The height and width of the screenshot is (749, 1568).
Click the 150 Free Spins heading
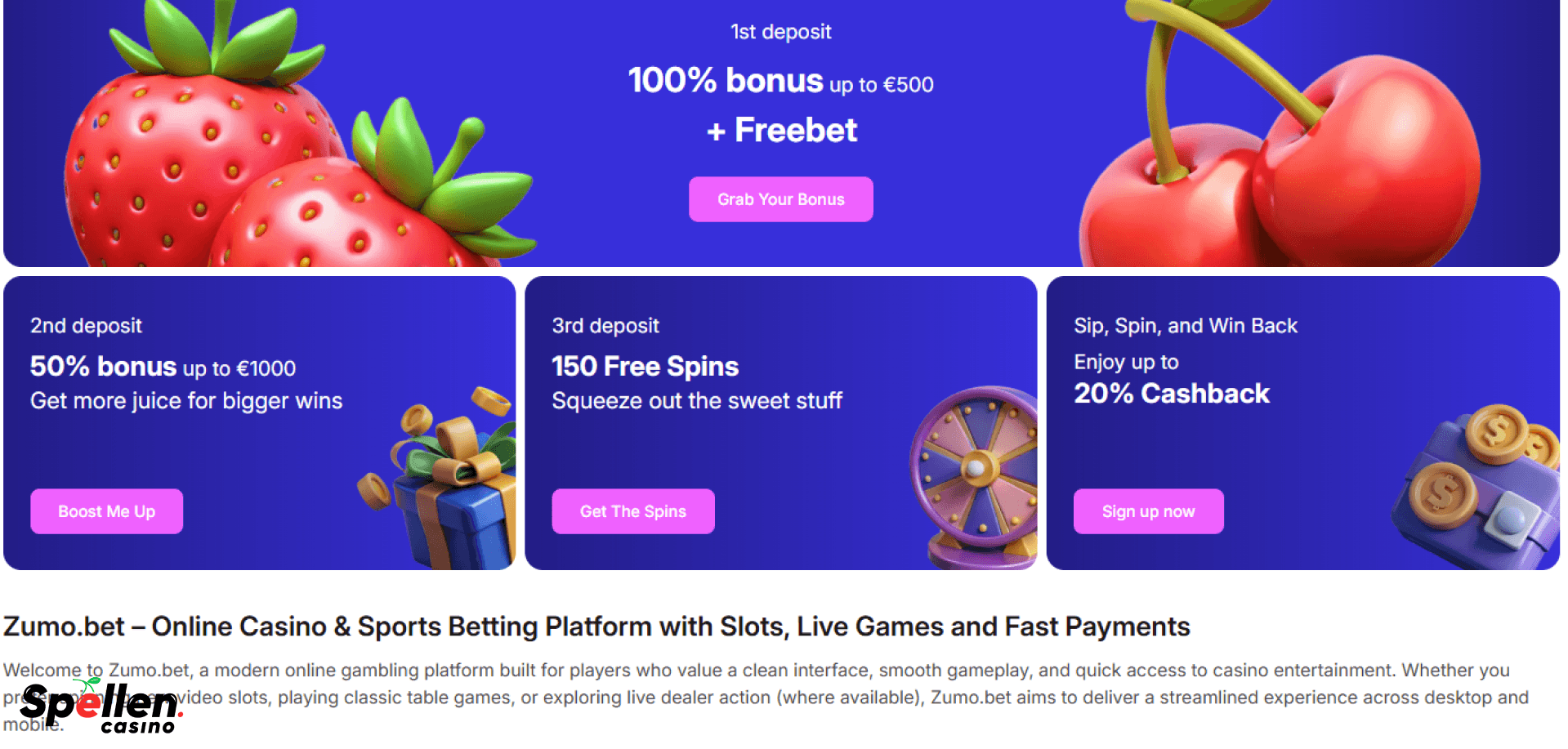pos(645,366)
